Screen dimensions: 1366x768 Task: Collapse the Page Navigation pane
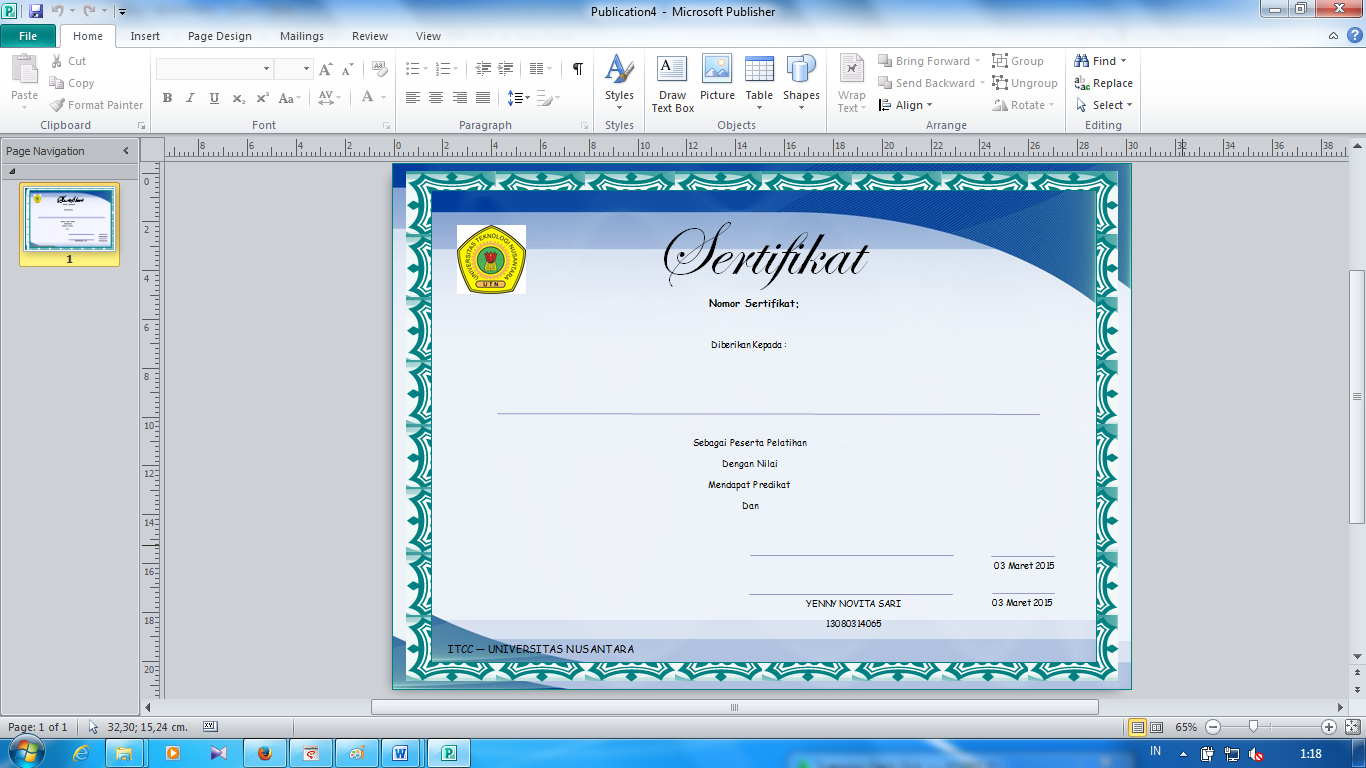click(x=125, y=151)
